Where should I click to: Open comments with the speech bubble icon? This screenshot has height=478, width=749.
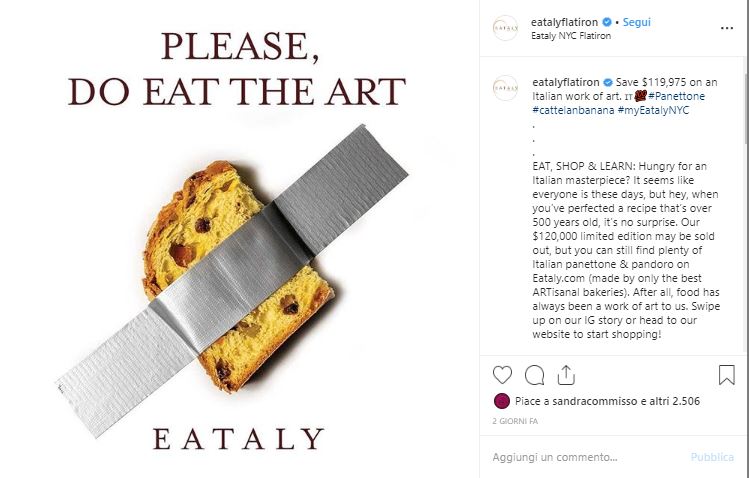(534, 375)
